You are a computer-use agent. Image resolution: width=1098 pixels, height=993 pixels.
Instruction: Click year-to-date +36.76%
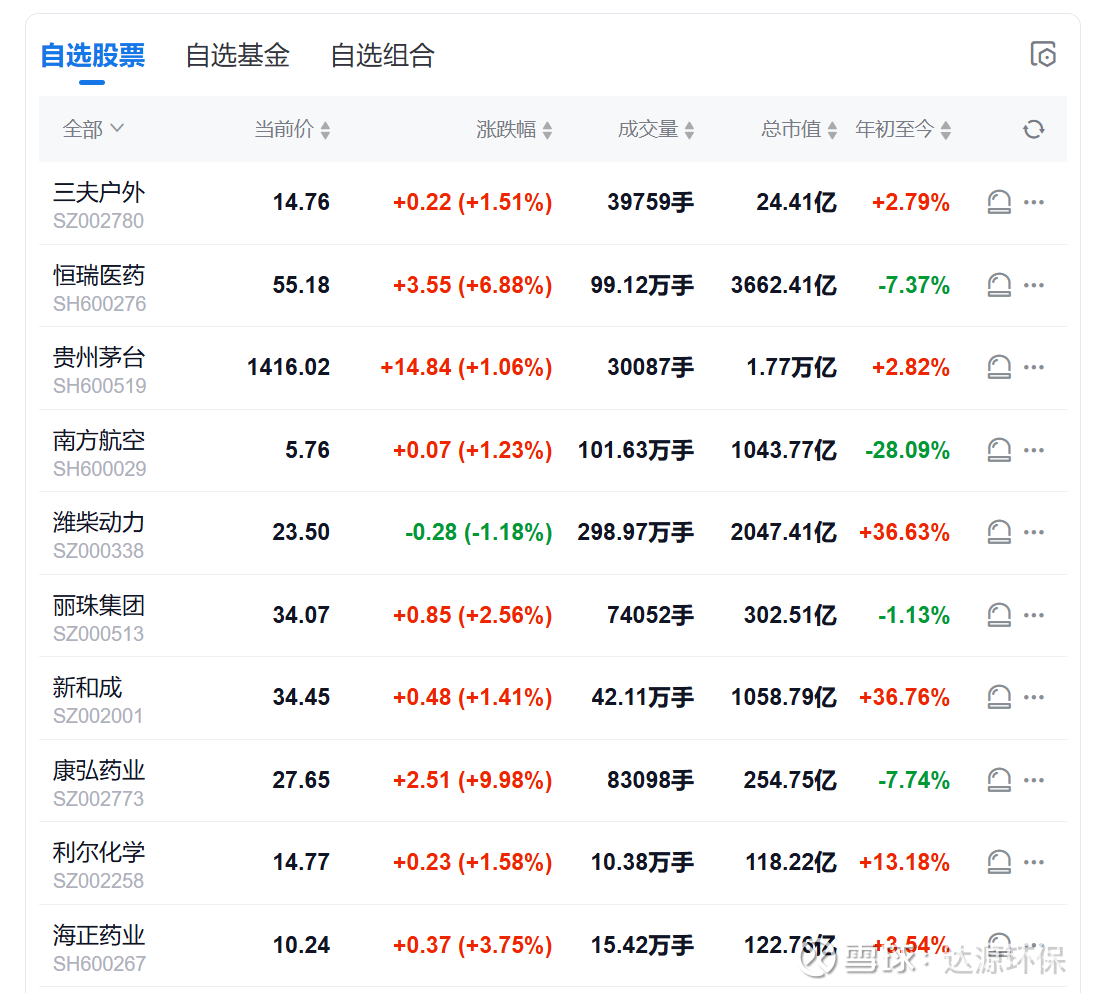(x=905, y=697)
